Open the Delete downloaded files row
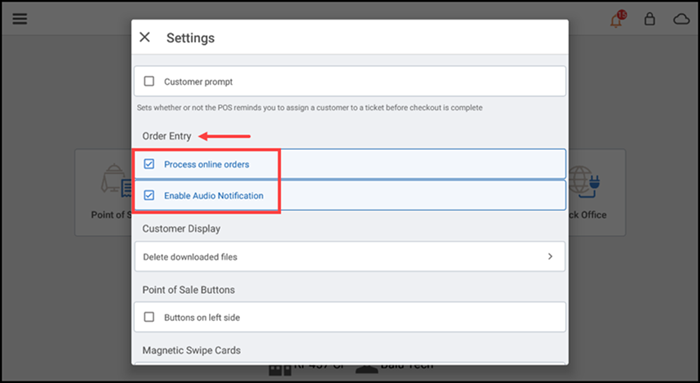The height and width of the screenshot is (383, 700). click(x=350, y=257)
